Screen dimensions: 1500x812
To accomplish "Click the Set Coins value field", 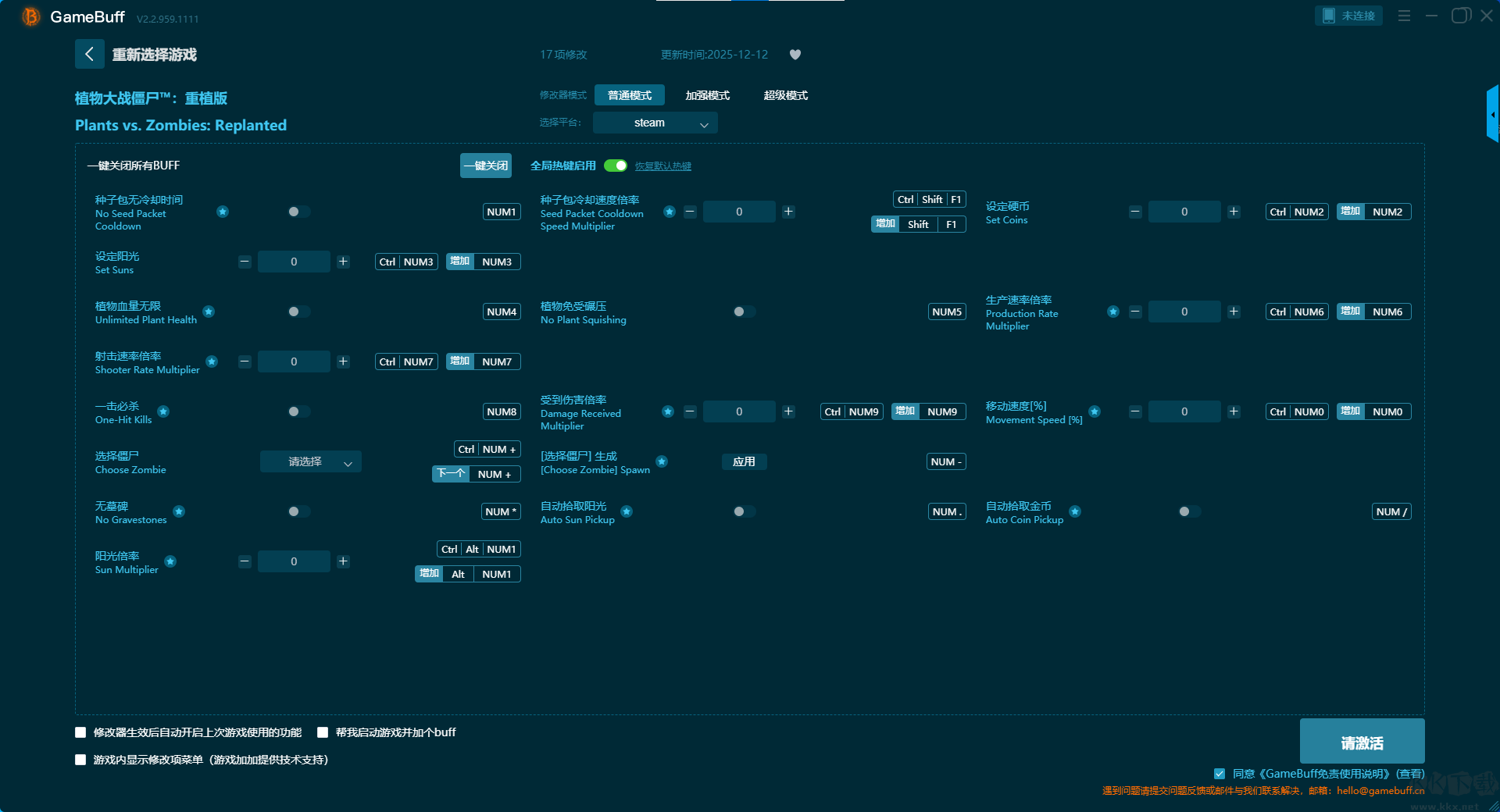I will coord(1184,212).
